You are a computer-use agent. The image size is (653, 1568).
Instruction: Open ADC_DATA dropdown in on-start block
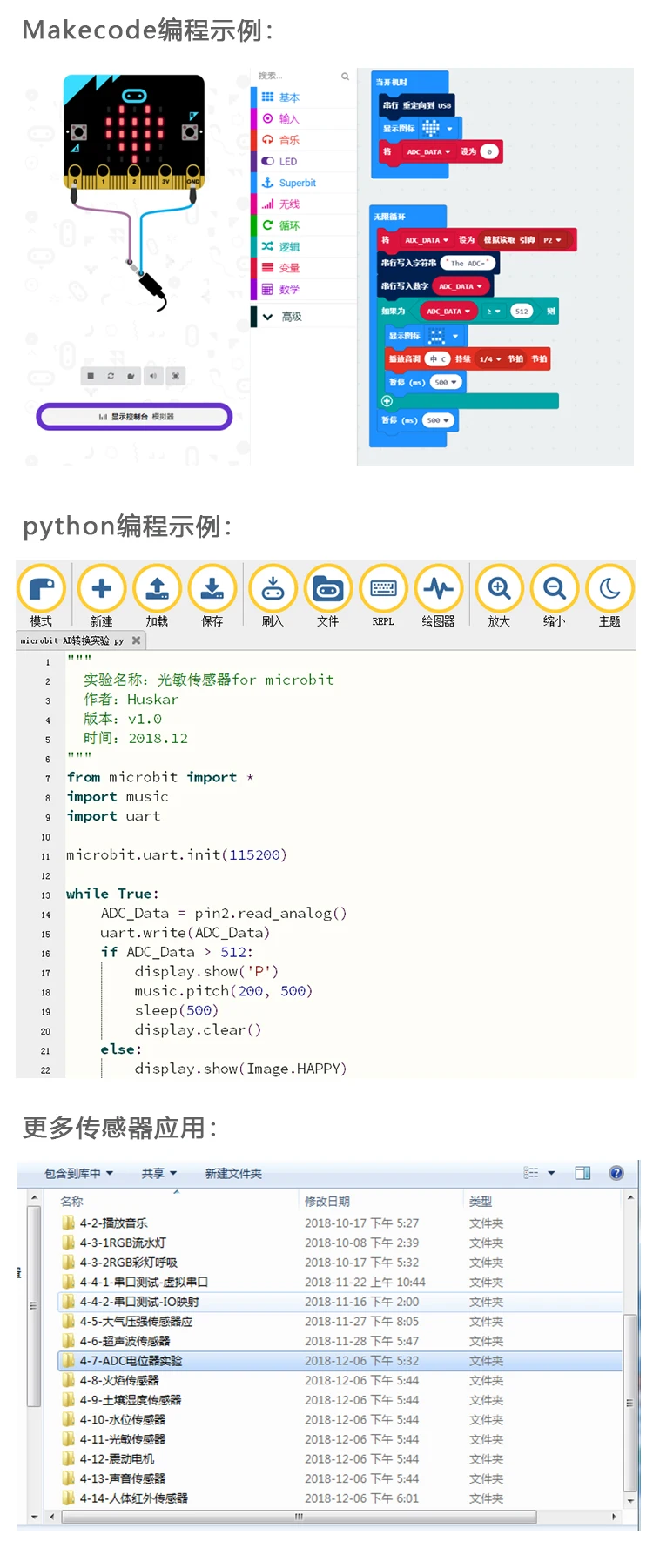point(427,152)
